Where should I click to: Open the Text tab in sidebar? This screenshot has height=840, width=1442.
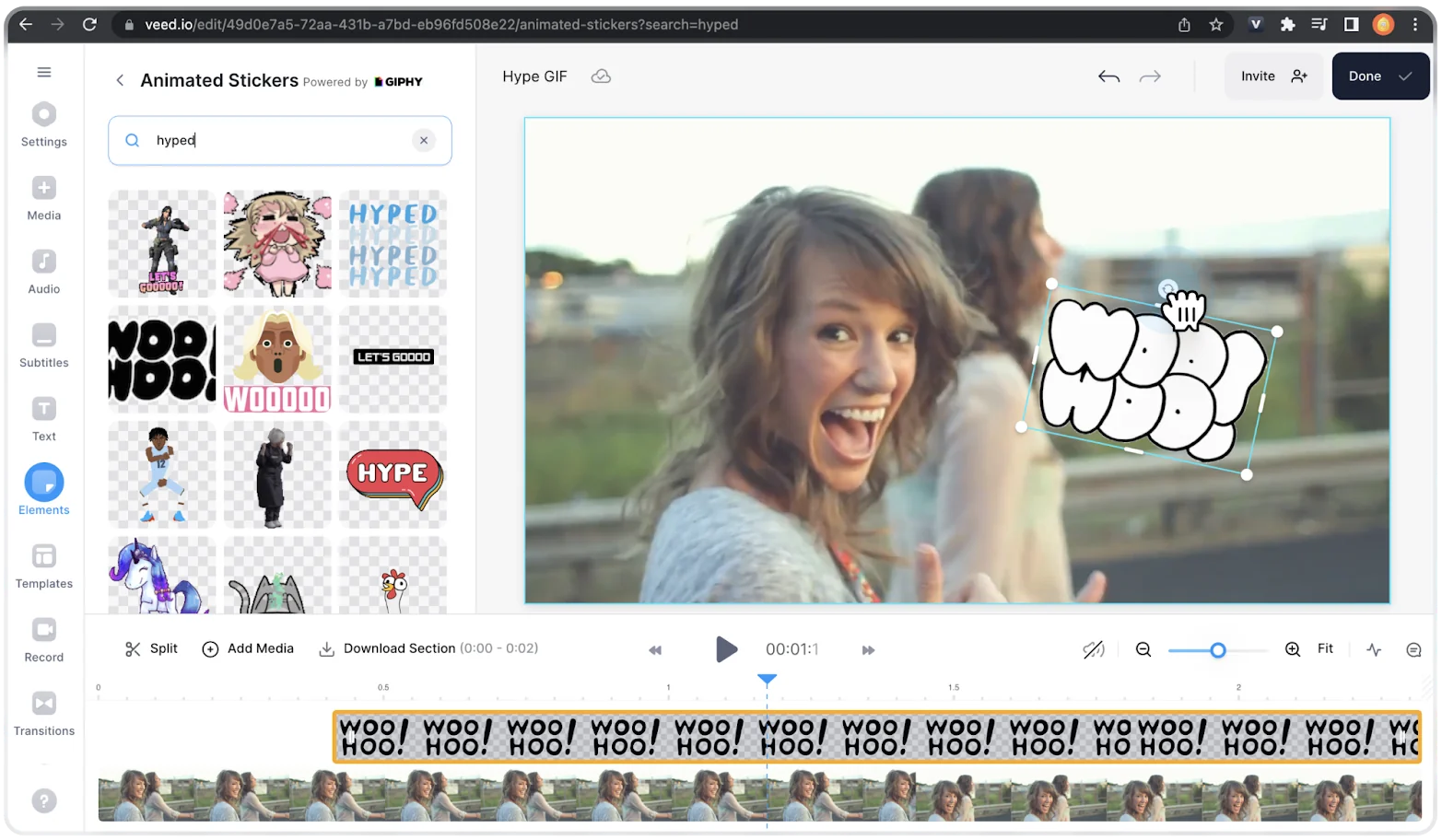43,419
